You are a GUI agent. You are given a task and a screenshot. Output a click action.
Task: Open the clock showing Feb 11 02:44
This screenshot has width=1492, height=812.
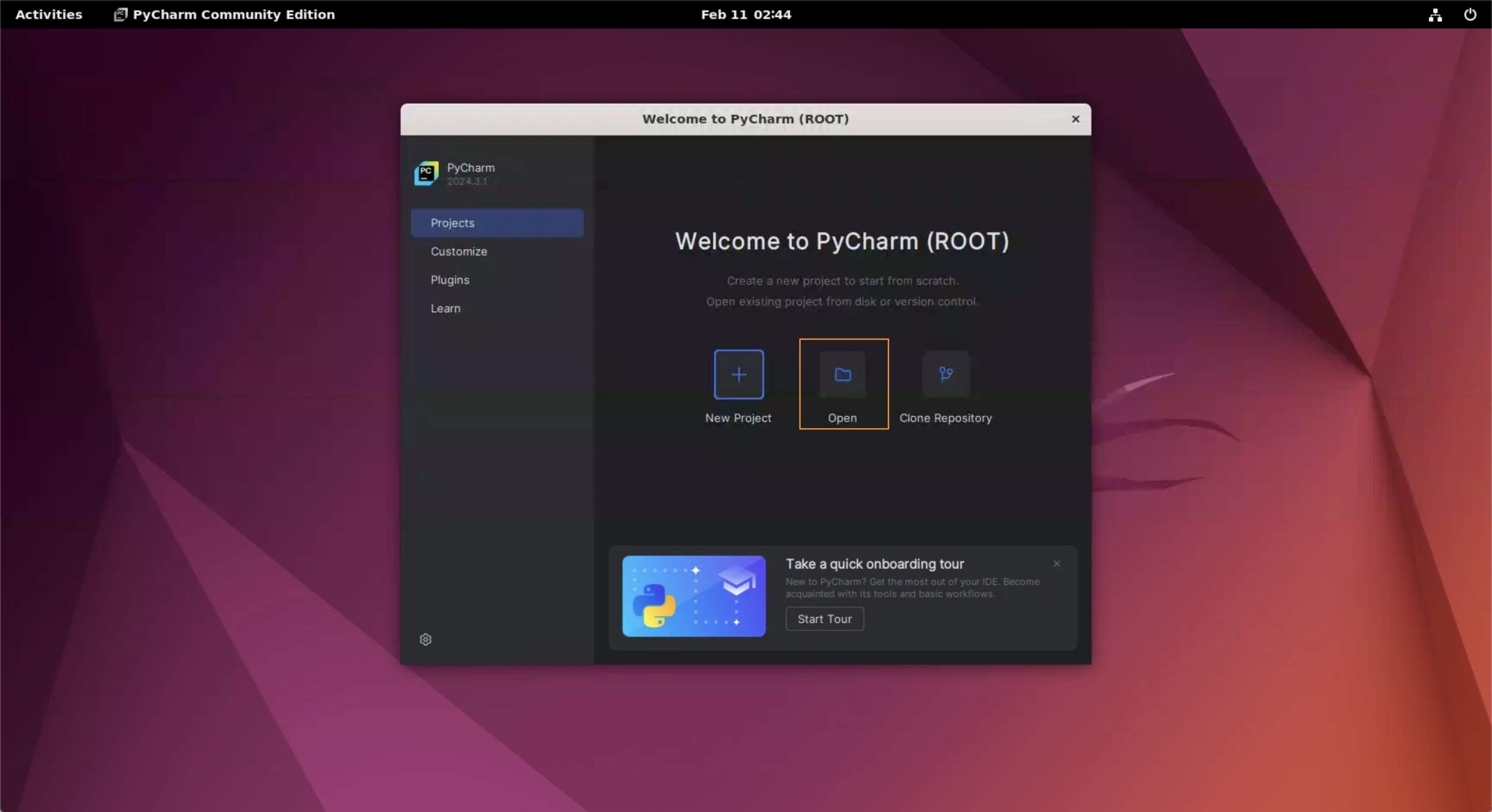click(746, 15)
